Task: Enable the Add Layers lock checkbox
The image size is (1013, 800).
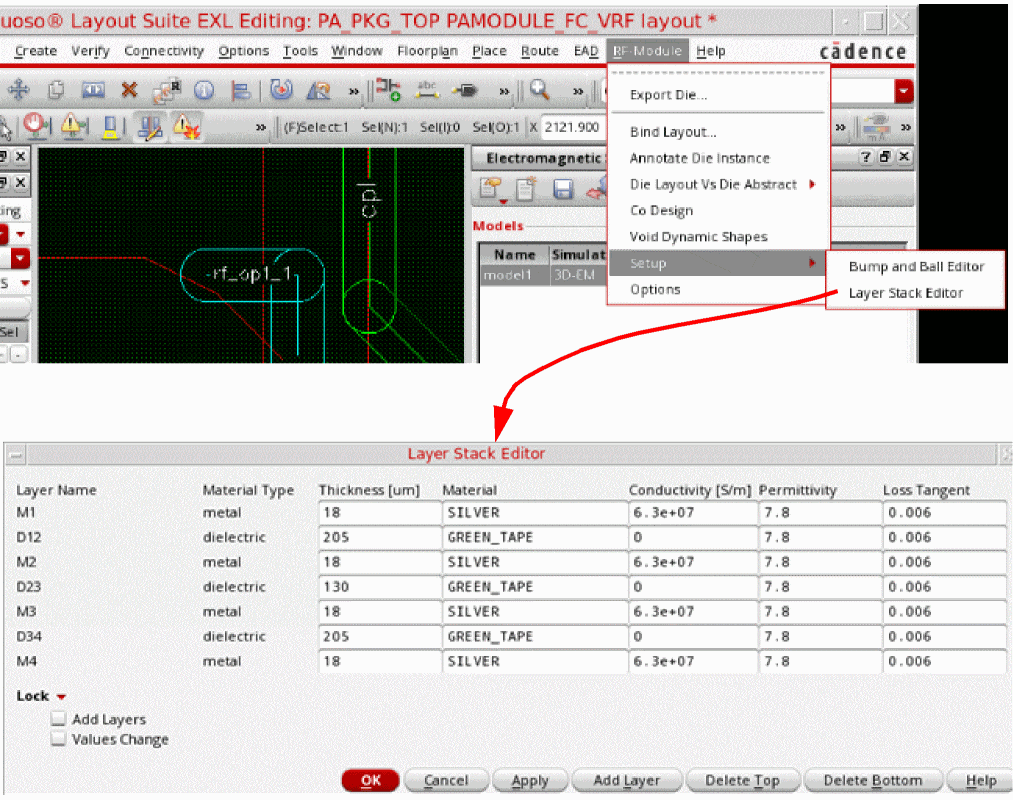Action: click(59, 719)
